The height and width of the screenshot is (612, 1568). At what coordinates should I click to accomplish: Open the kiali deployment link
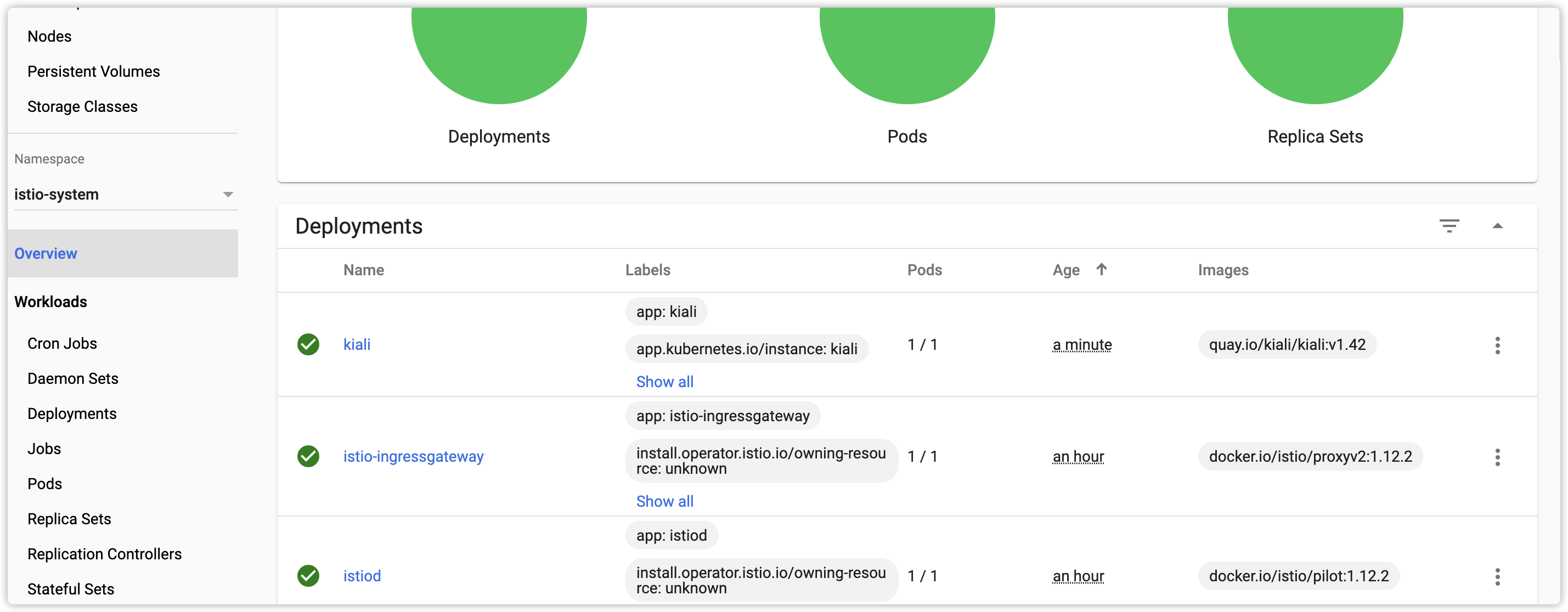click(357, 344)
